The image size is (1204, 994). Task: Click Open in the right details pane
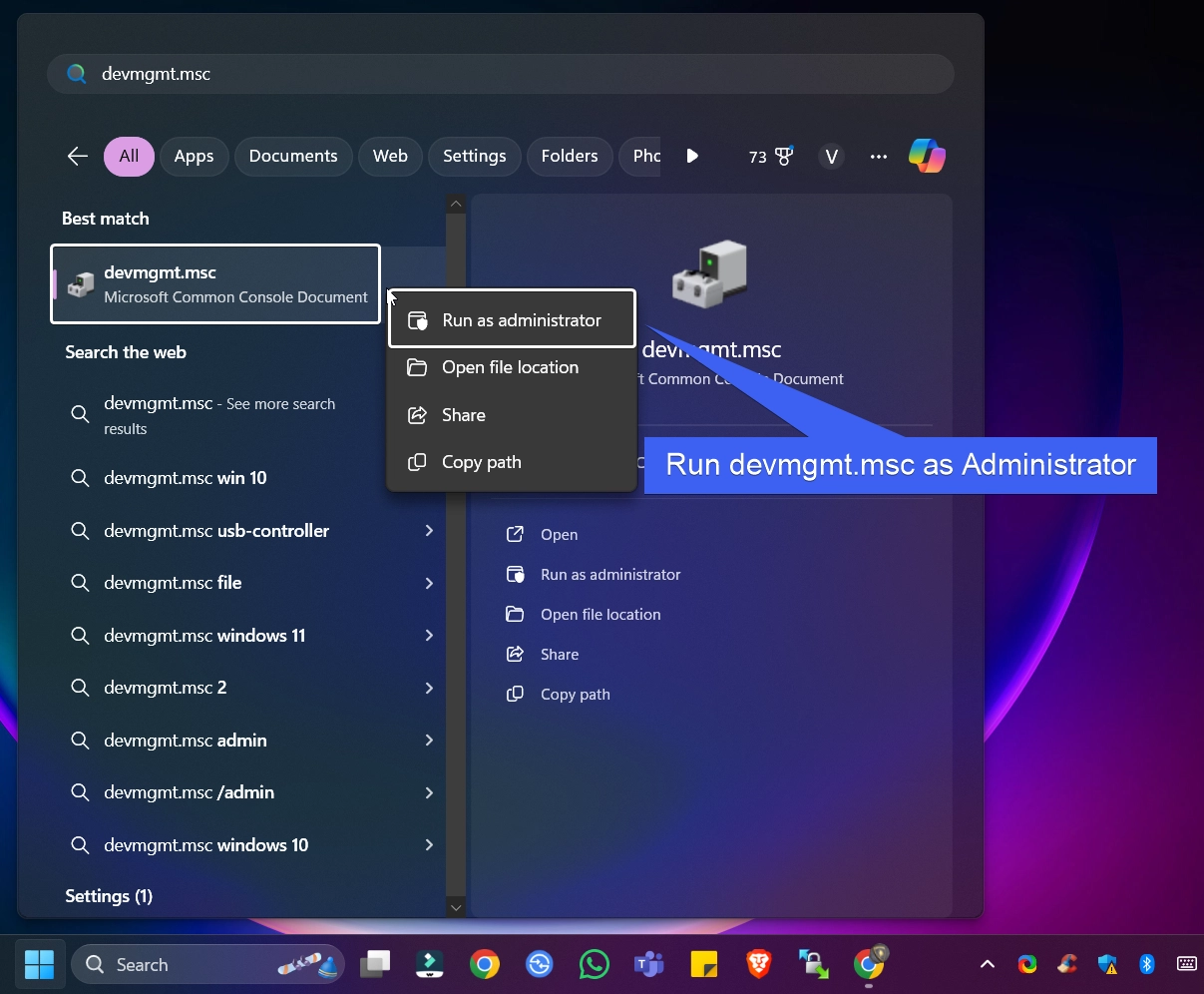tap(559, 534)
